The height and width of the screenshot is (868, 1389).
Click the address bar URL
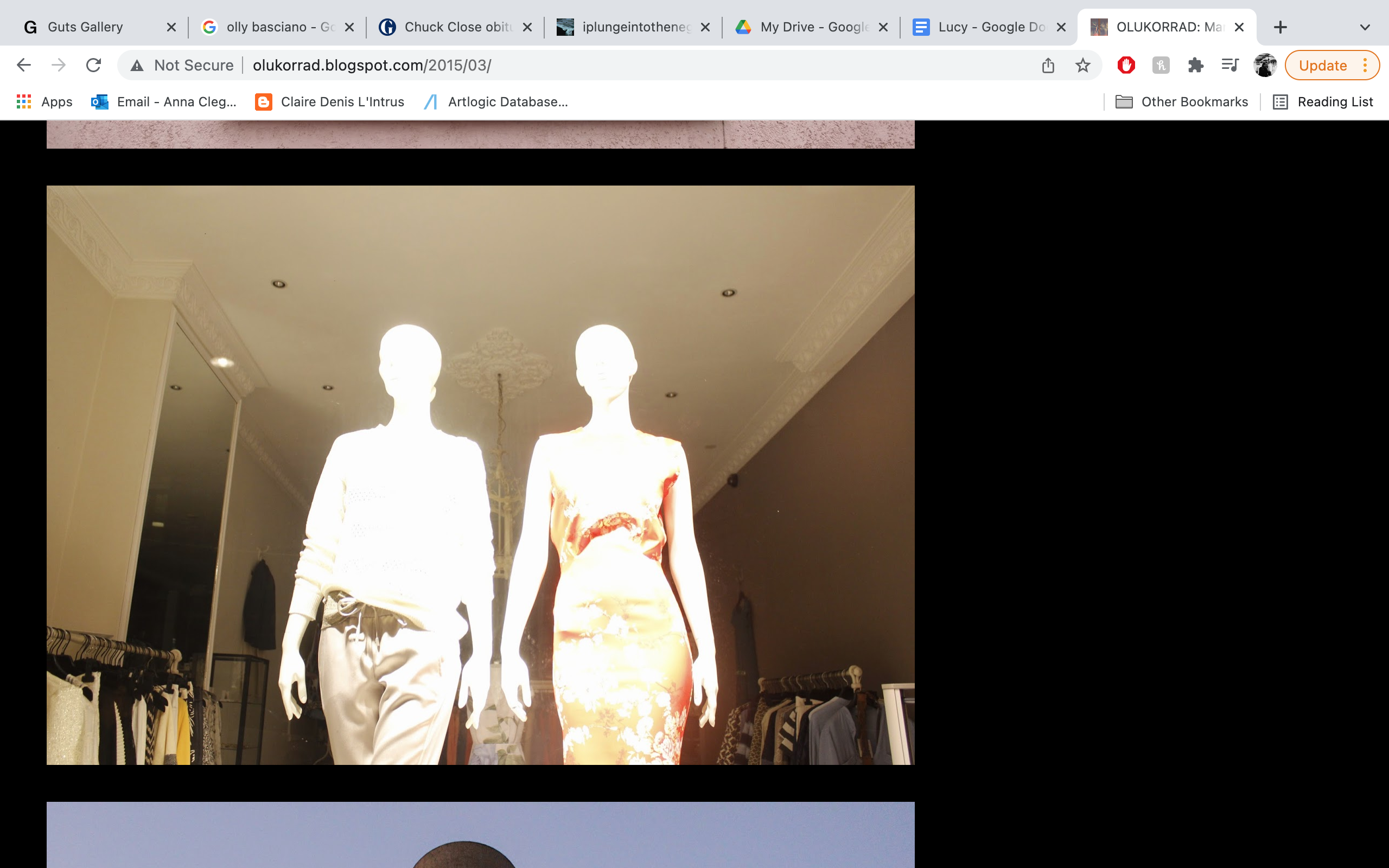click(372, 66)
